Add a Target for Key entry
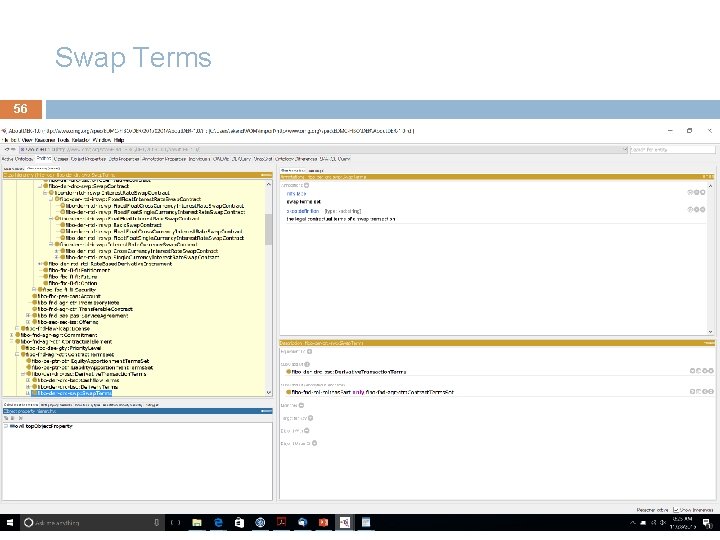The image size is (720, 540). [x=310, y=418]
